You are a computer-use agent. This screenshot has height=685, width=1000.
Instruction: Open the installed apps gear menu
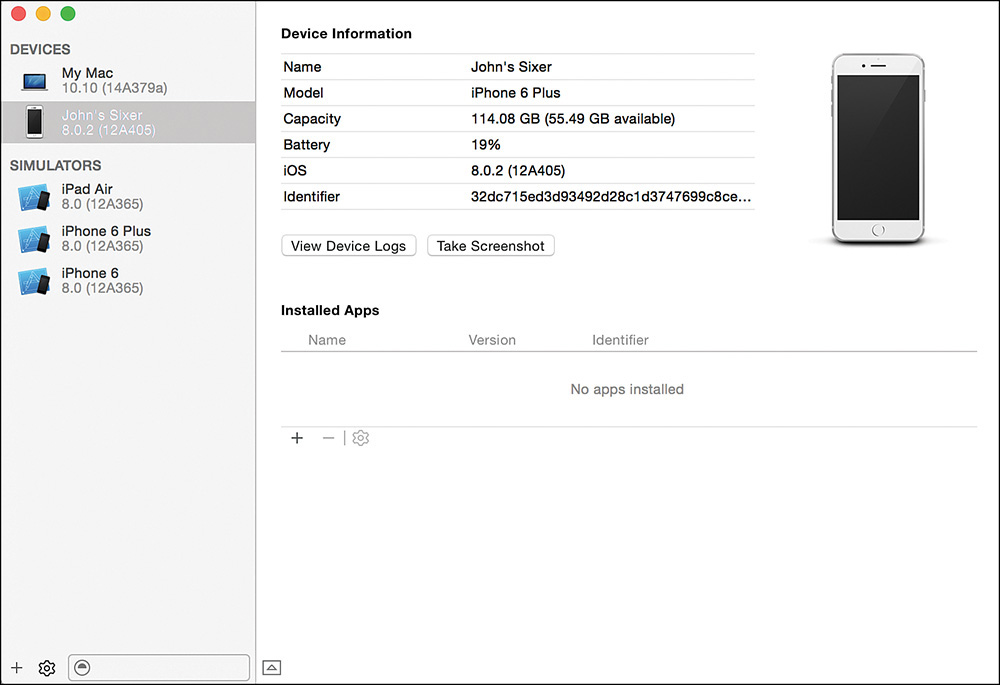tap(360, 438)
